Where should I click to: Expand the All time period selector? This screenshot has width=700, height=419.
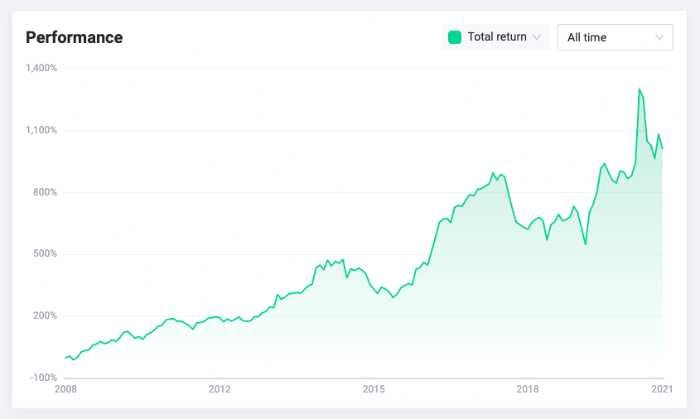point(615,37)
